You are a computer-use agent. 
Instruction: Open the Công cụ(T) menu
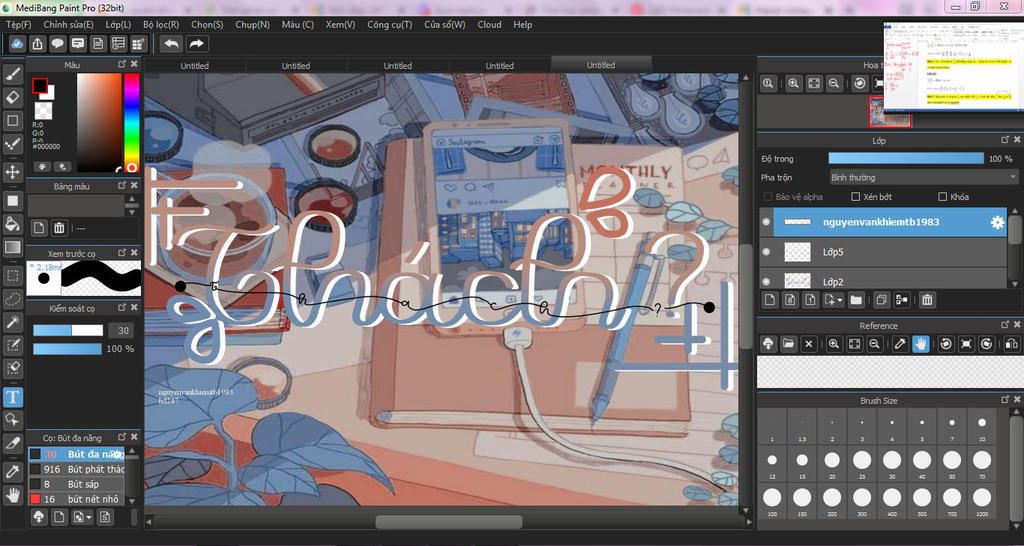pos(389,24)
